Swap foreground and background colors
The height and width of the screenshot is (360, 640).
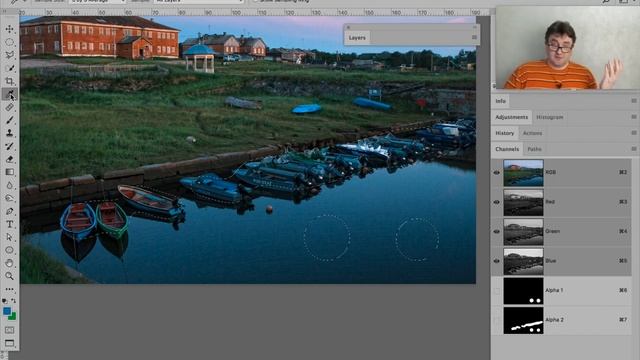pos(13,300)
